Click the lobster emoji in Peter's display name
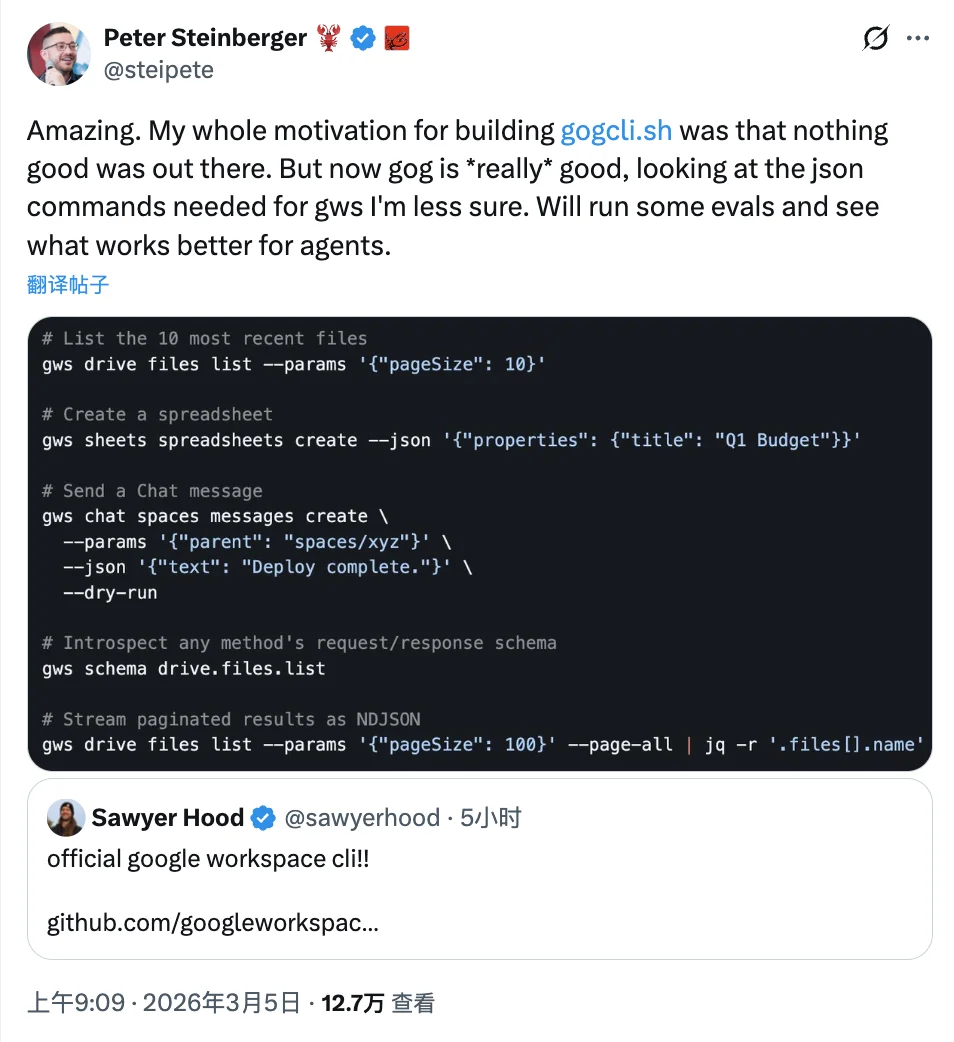The image size is (954, 1042). click(330, 37)
